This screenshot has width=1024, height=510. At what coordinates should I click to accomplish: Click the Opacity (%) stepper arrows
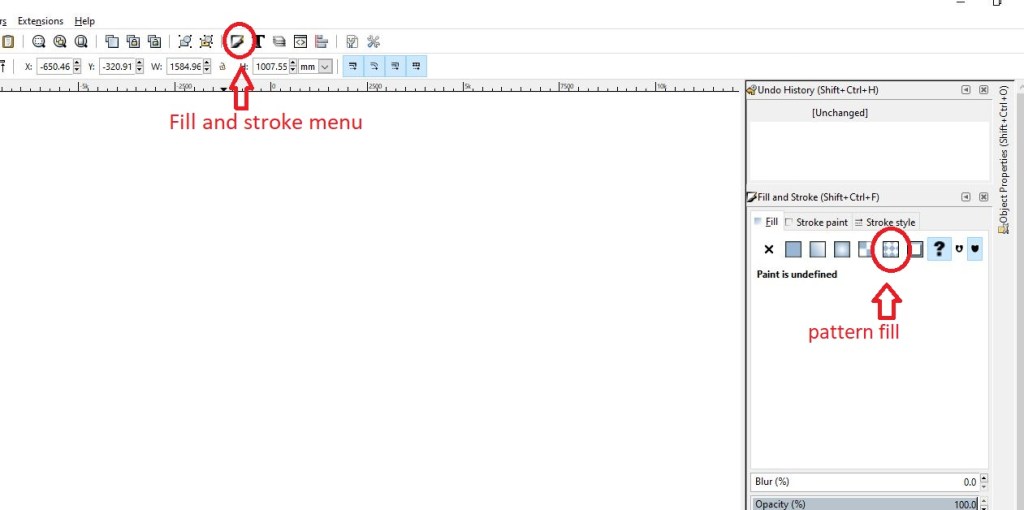point(984,503)
